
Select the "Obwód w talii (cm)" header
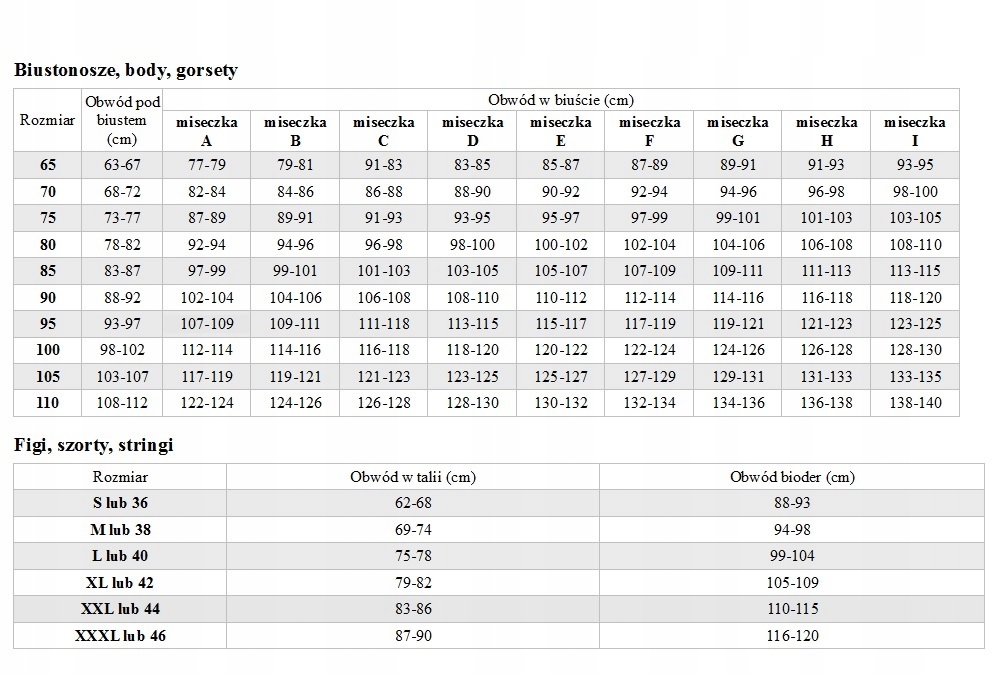pyautogui.click(x=413, y=477)
